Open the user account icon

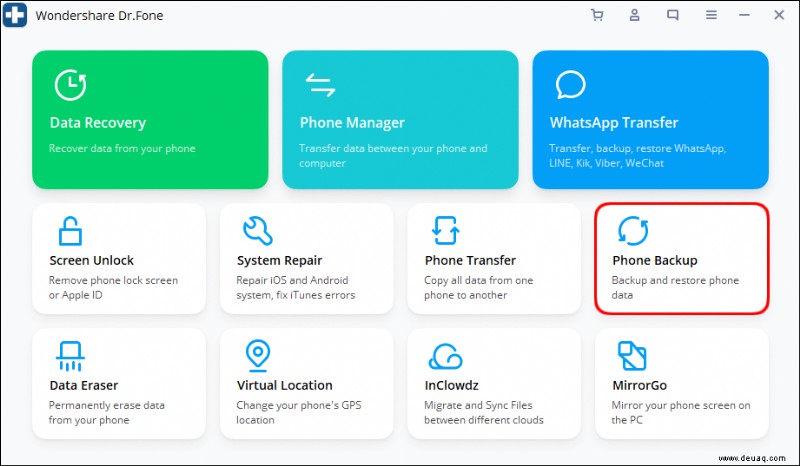point(634,15)
